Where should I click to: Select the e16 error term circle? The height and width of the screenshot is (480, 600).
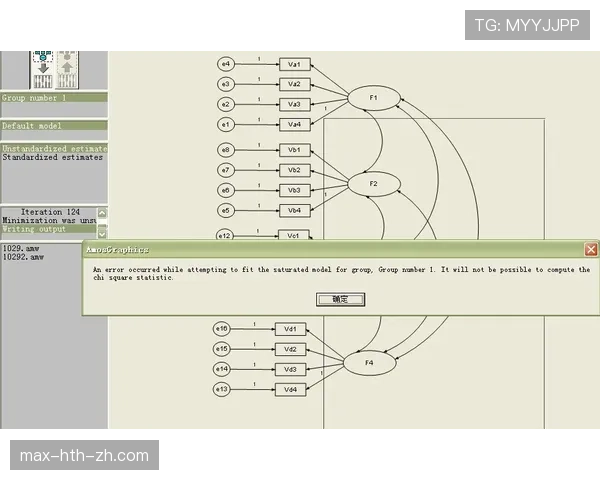tap(222, 329)
